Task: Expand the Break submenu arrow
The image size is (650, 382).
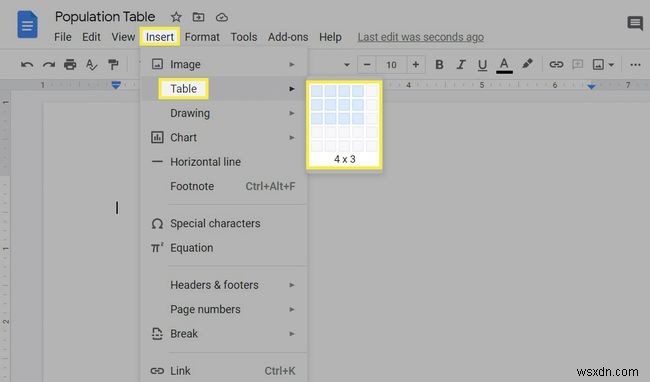Action: click(292, 334)
